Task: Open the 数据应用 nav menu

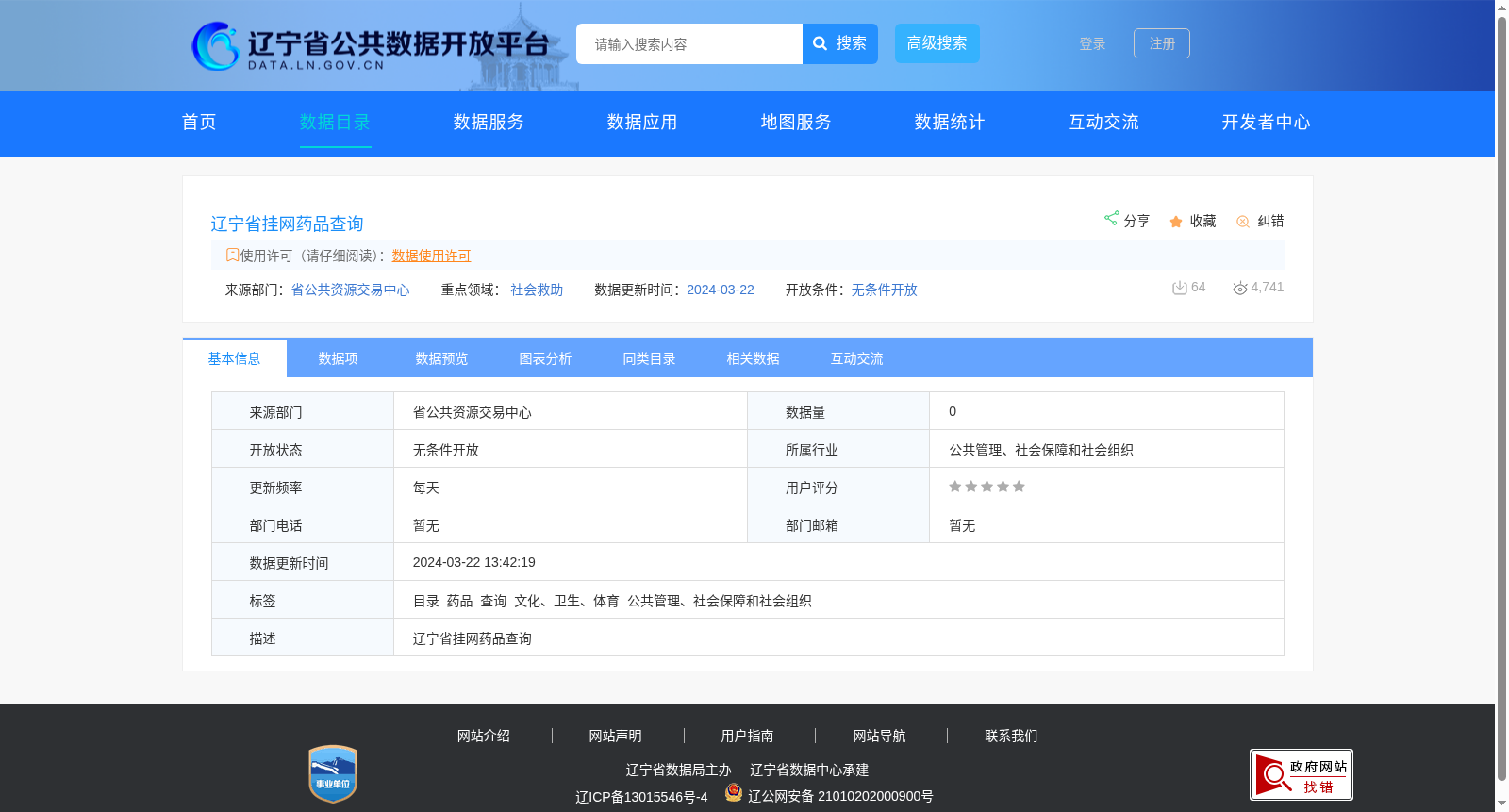Action: click(642, 123)
